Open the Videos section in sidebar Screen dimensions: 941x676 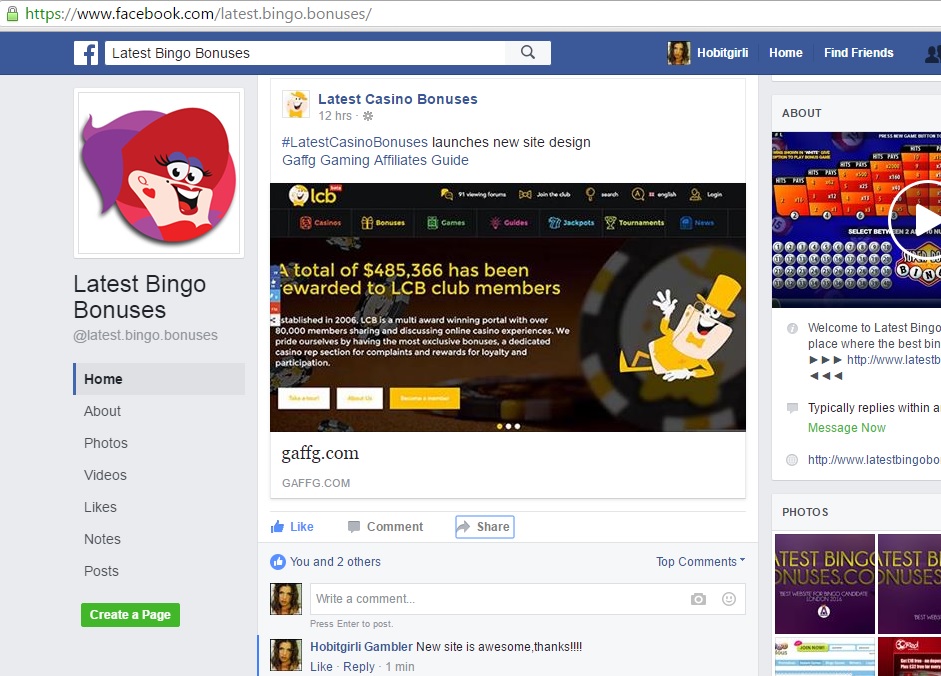pos(105,475)
